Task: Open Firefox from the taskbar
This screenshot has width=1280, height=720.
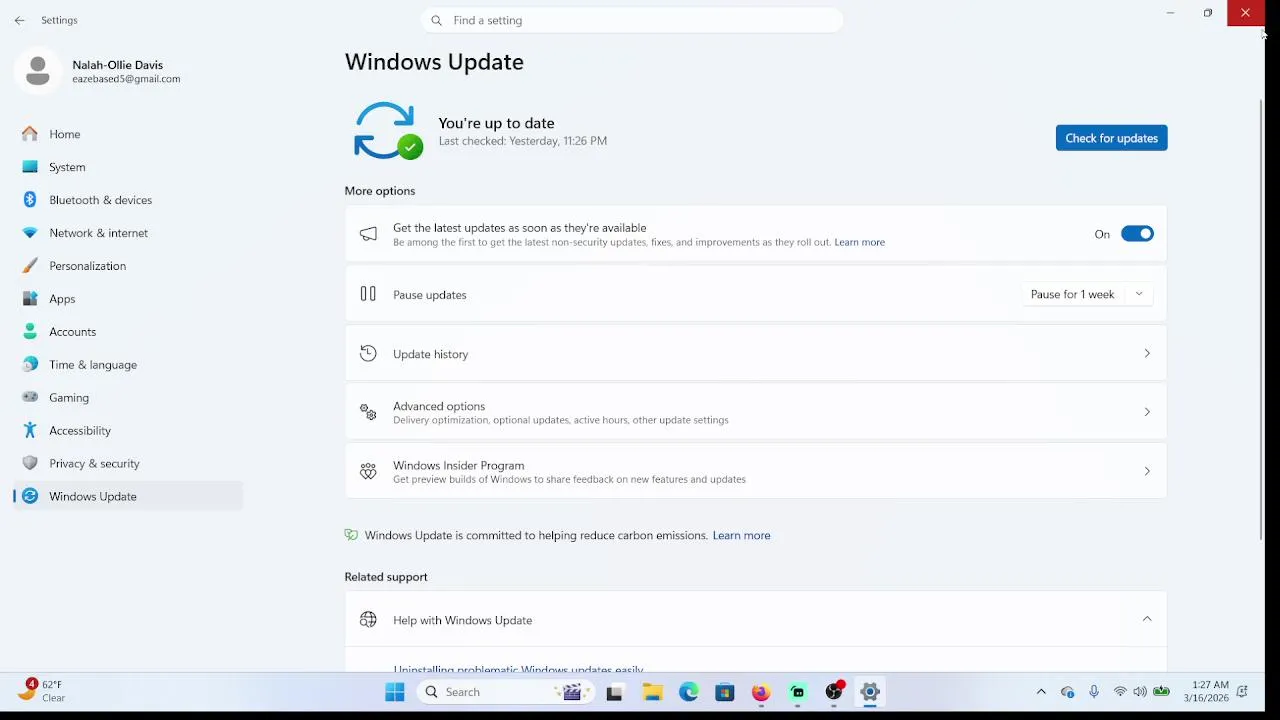Action: [761, 692]
